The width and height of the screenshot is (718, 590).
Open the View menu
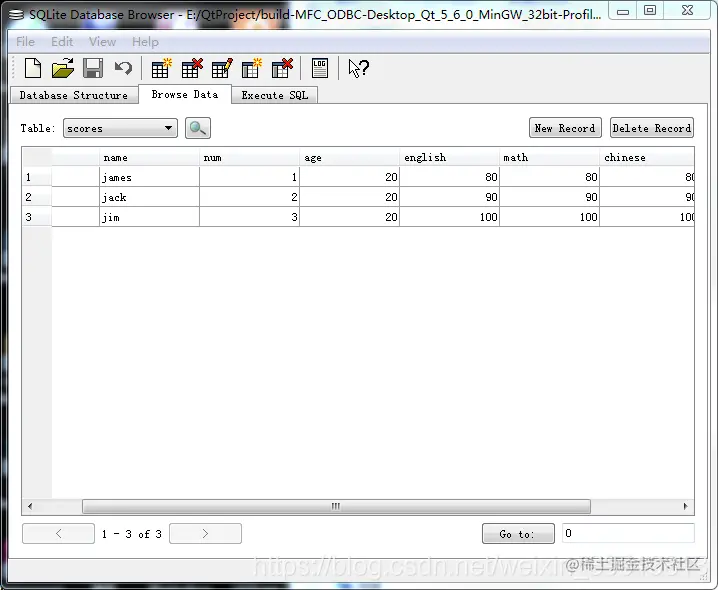click(x=102, y=42)
